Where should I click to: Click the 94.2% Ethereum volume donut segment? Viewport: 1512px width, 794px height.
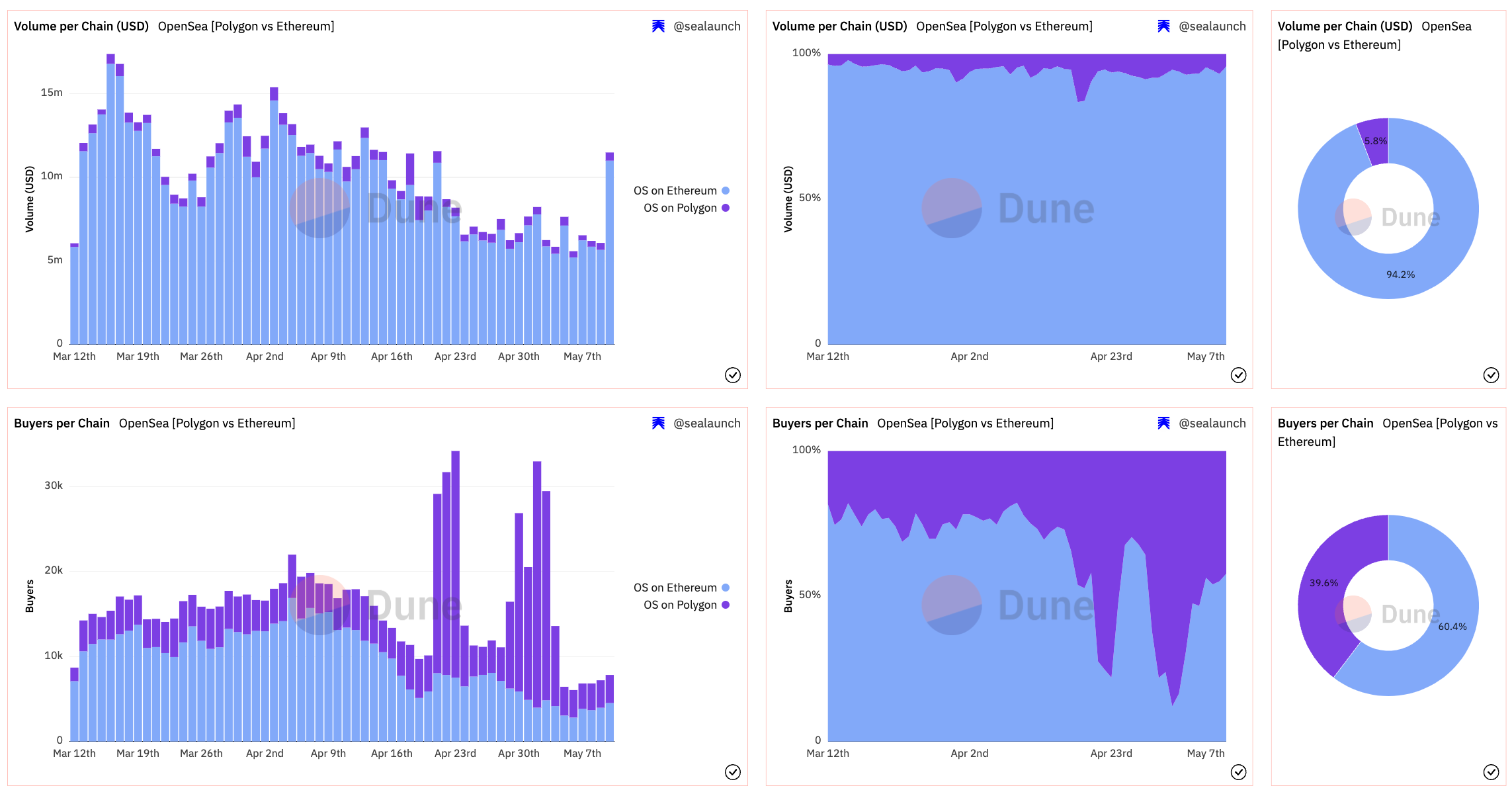pyautogui.click(x=1400, y=275)
